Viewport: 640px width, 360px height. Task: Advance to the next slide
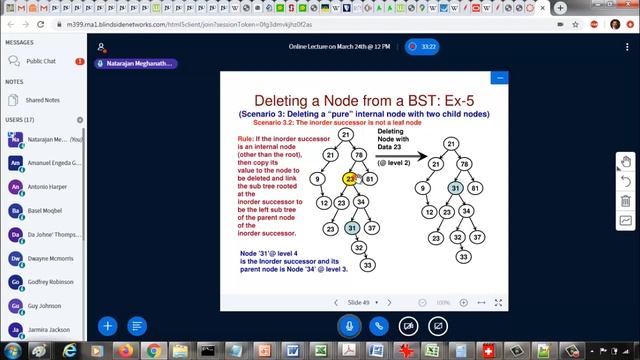(389, 303)
